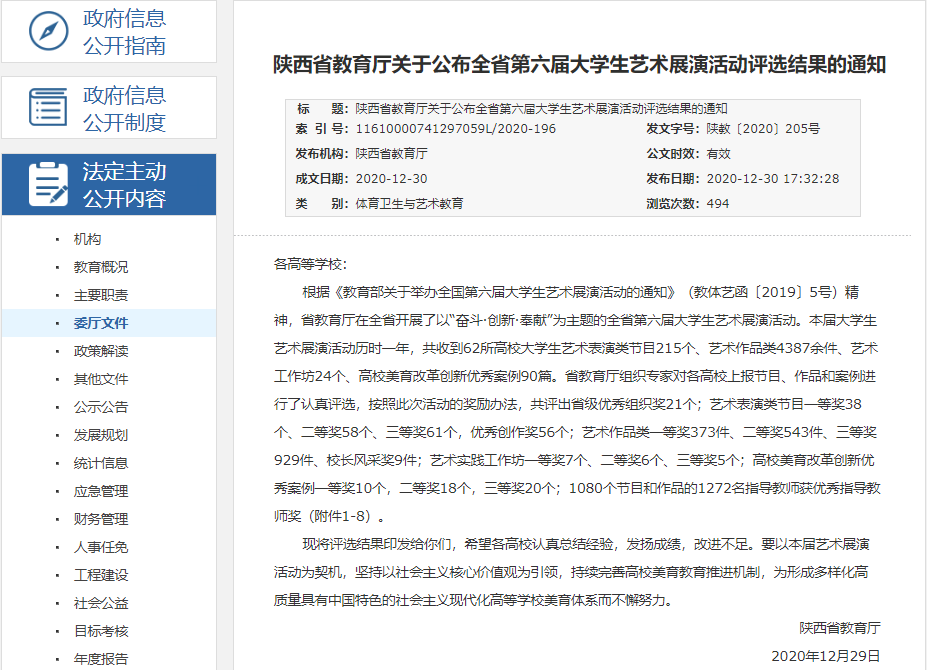The image size is (927, 670).
Task: Open 机构 in sidebar menu
Action: click(x=87, y=239)
